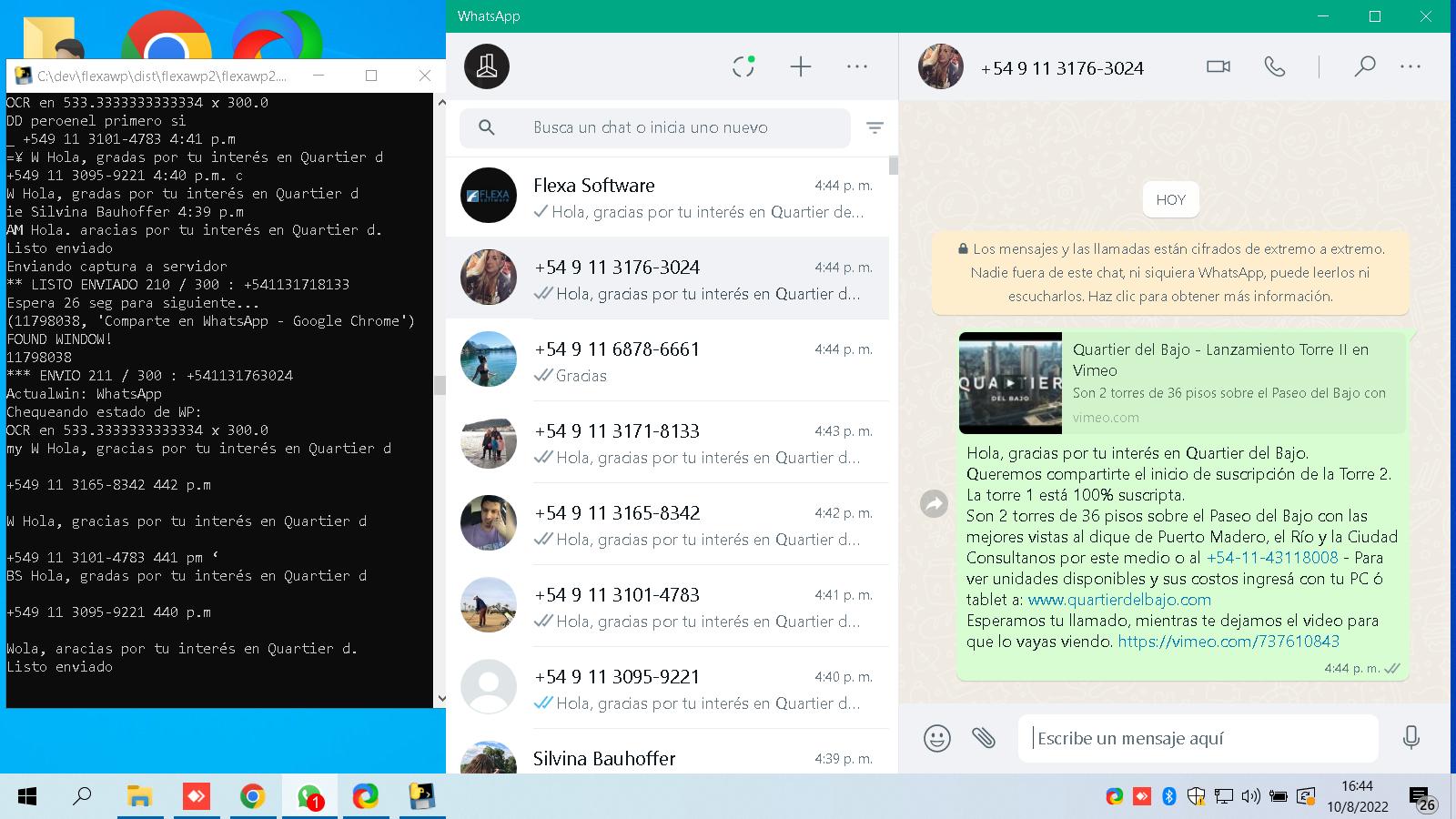Search within the open conversation
This screenshot has height=819, width=1456.
[x=1364, y=66]
